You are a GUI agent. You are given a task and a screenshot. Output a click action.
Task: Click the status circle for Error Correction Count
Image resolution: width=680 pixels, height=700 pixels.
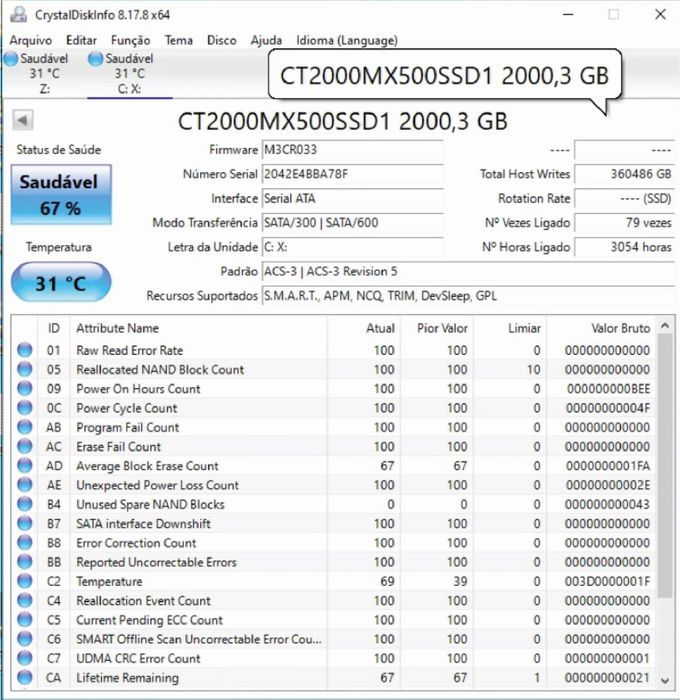click(25, 542)
